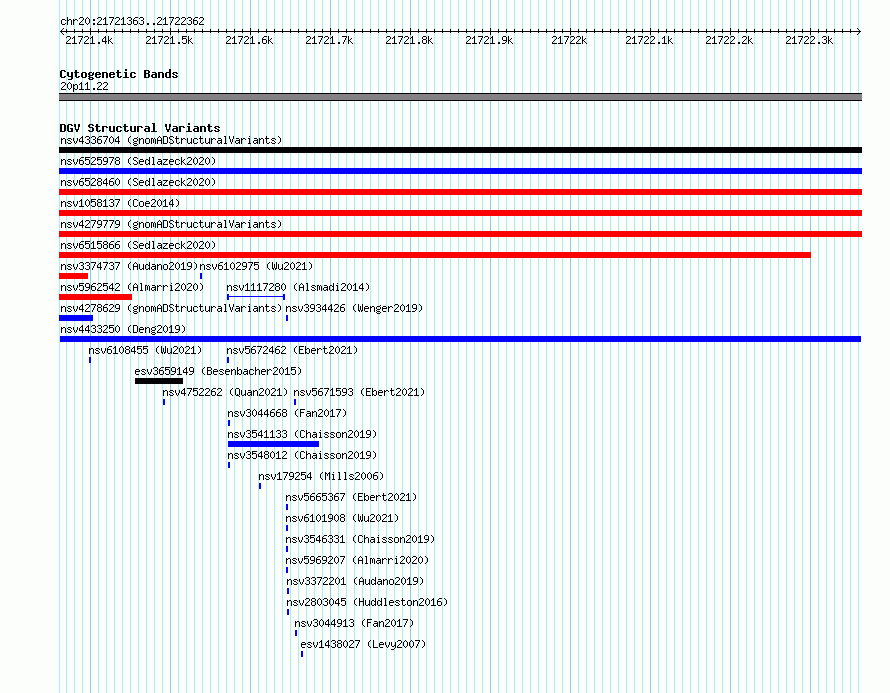Click the chr20:21721363..21722362 region label
The height and width of the screenshot is (693, 890).
[132, 21]
